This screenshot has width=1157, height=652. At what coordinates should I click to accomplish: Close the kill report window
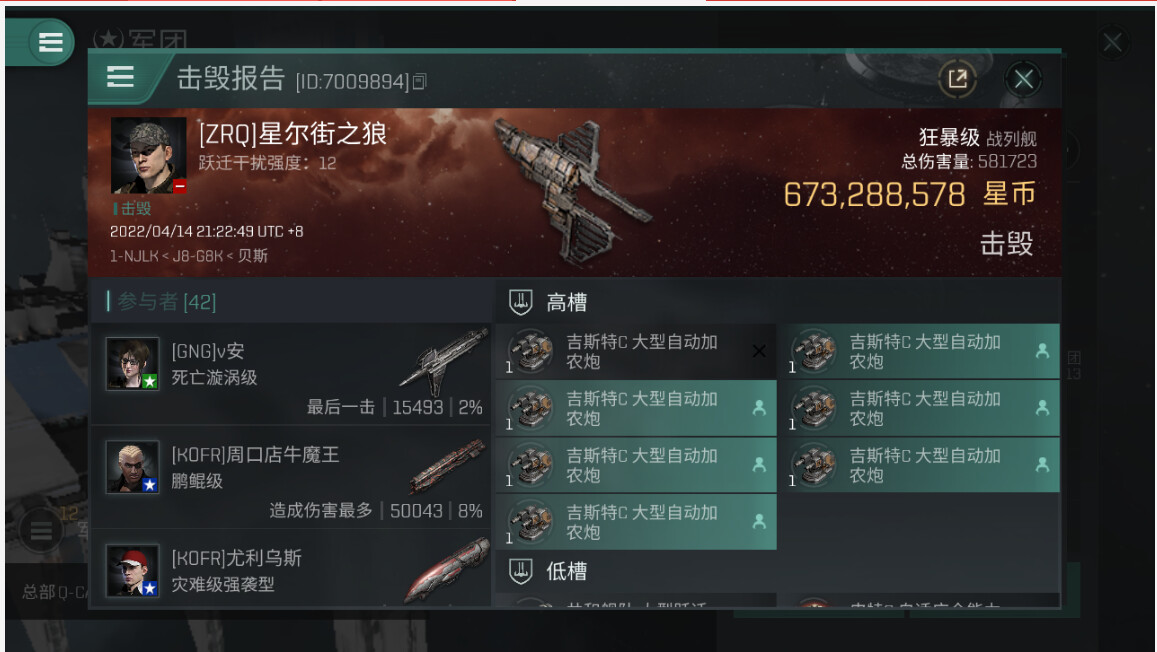[1023, 79]
